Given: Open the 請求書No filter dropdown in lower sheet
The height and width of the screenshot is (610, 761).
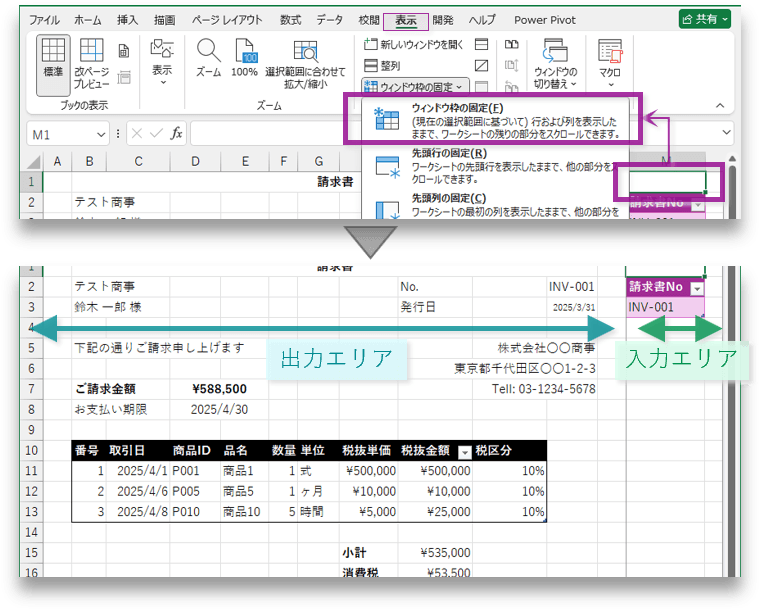Looking at the screenshot, I should (x=697, y=288).
